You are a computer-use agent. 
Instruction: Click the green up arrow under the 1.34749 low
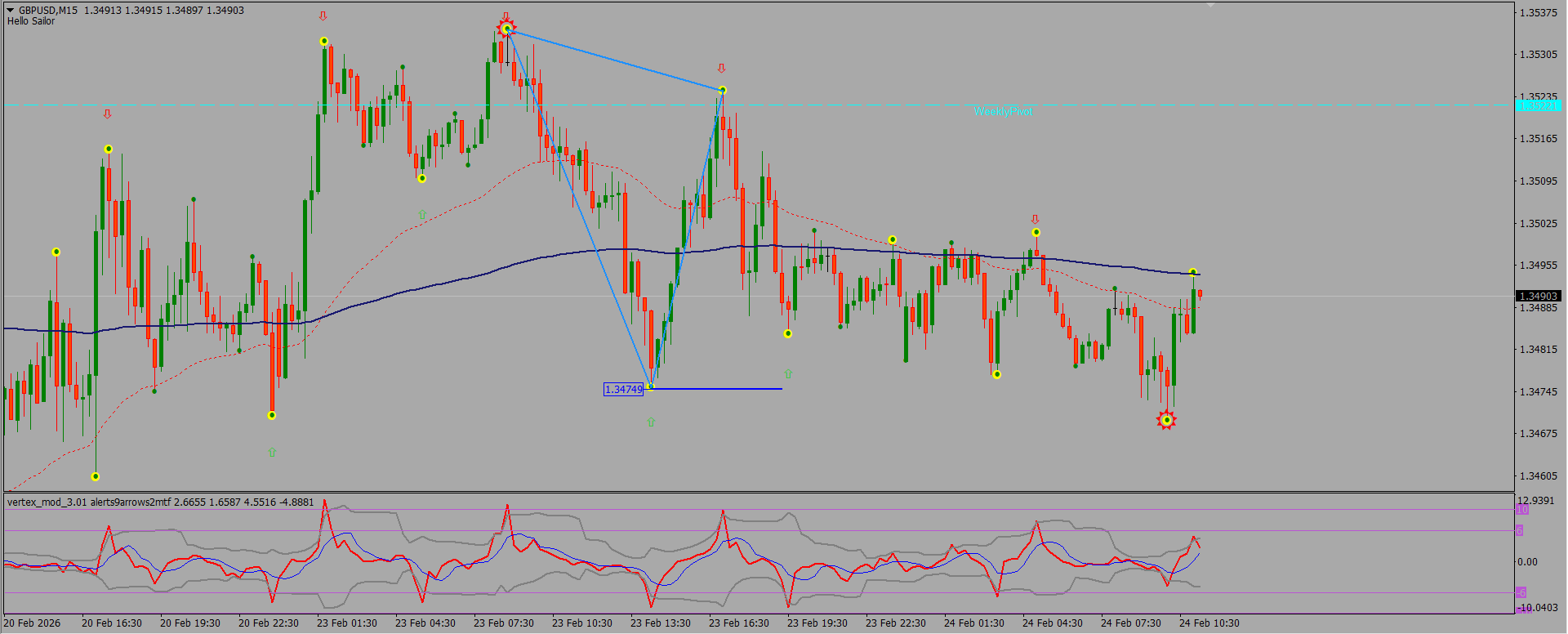click(651, 422)
